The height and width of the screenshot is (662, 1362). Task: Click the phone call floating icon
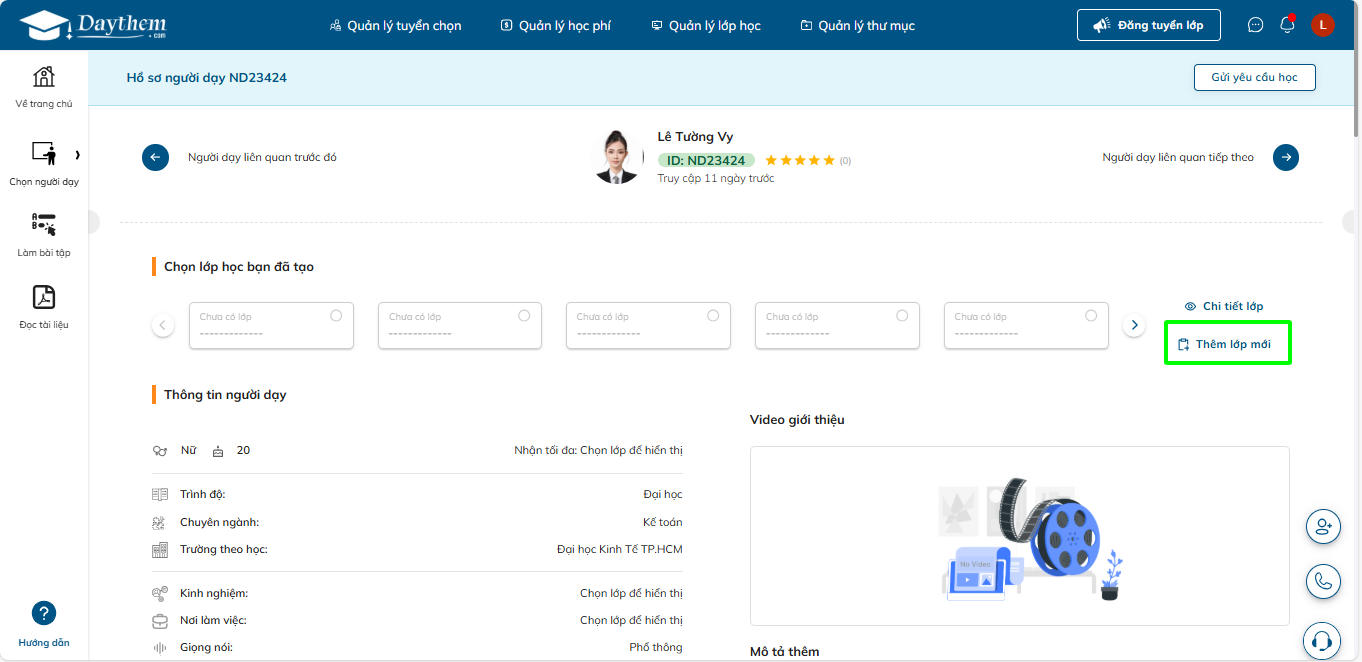coord(1323,581)
